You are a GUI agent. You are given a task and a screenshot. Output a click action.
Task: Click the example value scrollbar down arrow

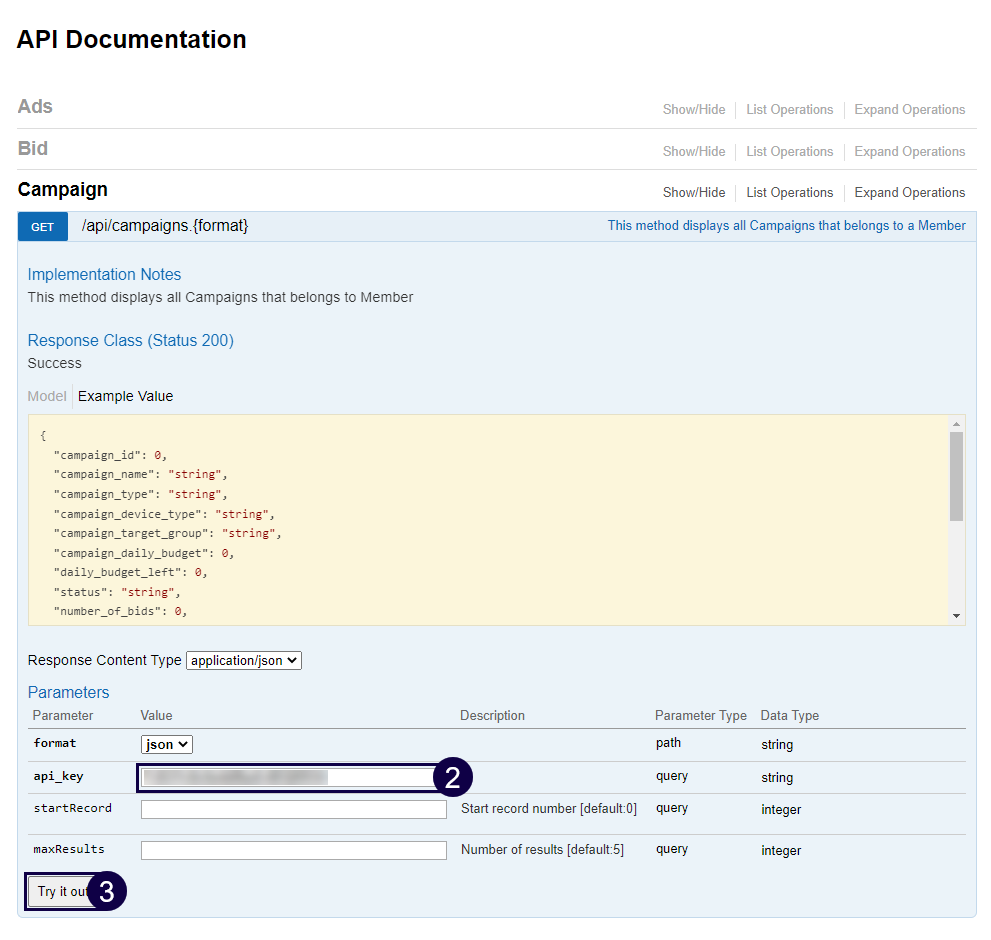click(x=957, y=616)
